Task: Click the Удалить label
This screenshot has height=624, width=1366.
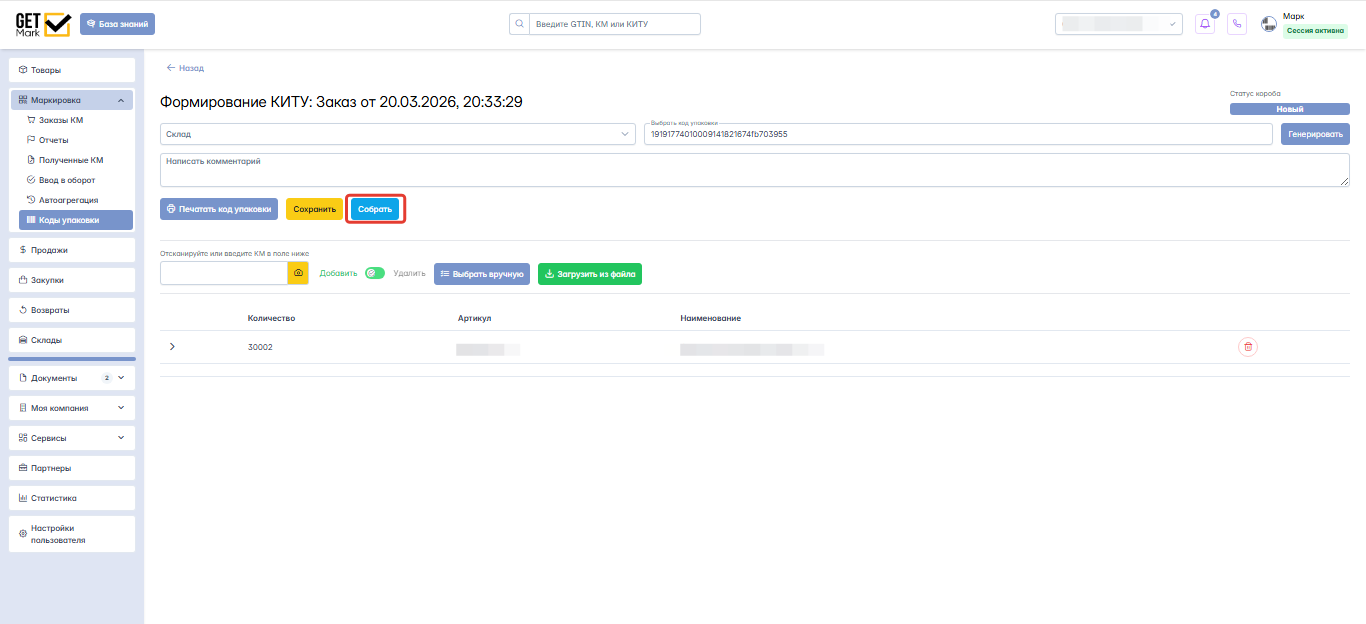Action: pyautogui.click(x=409, y=273)
